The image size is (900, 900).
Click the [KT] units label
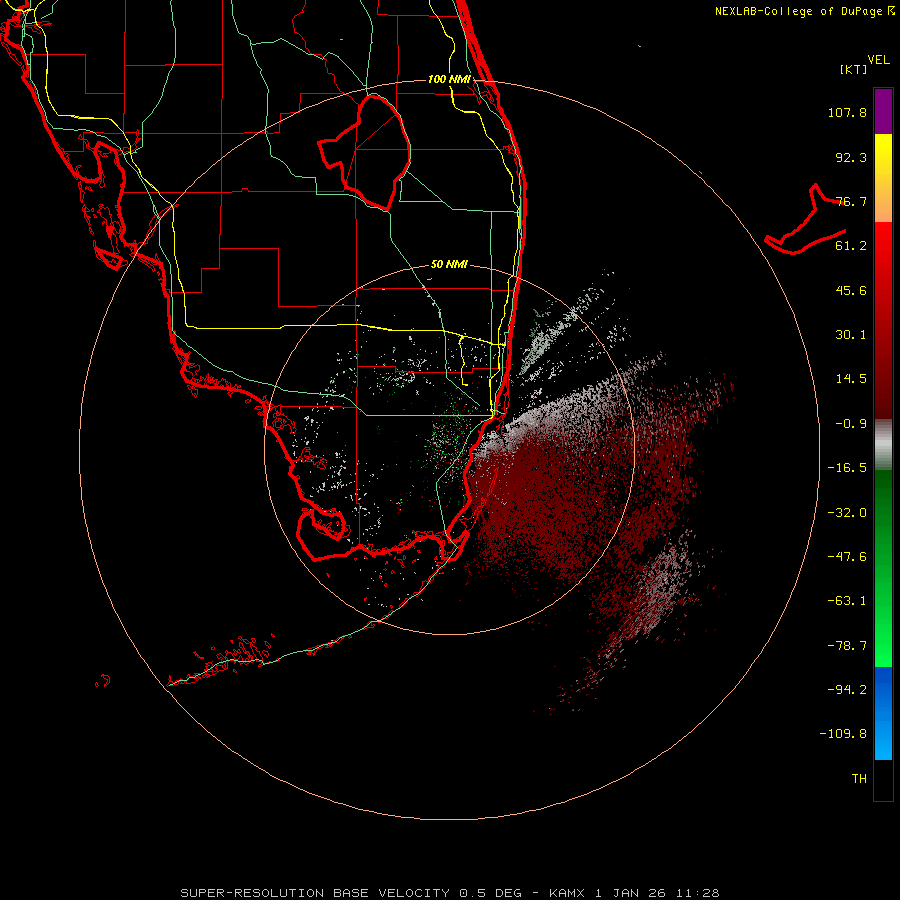pyautogui.click(x=854, y=69)
